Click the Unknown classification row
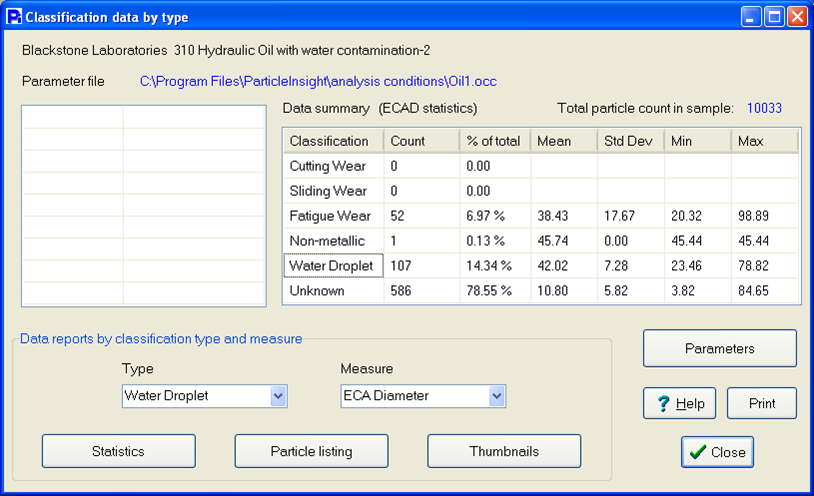This screenshot has width=814, height=496. tap(333, 291)
